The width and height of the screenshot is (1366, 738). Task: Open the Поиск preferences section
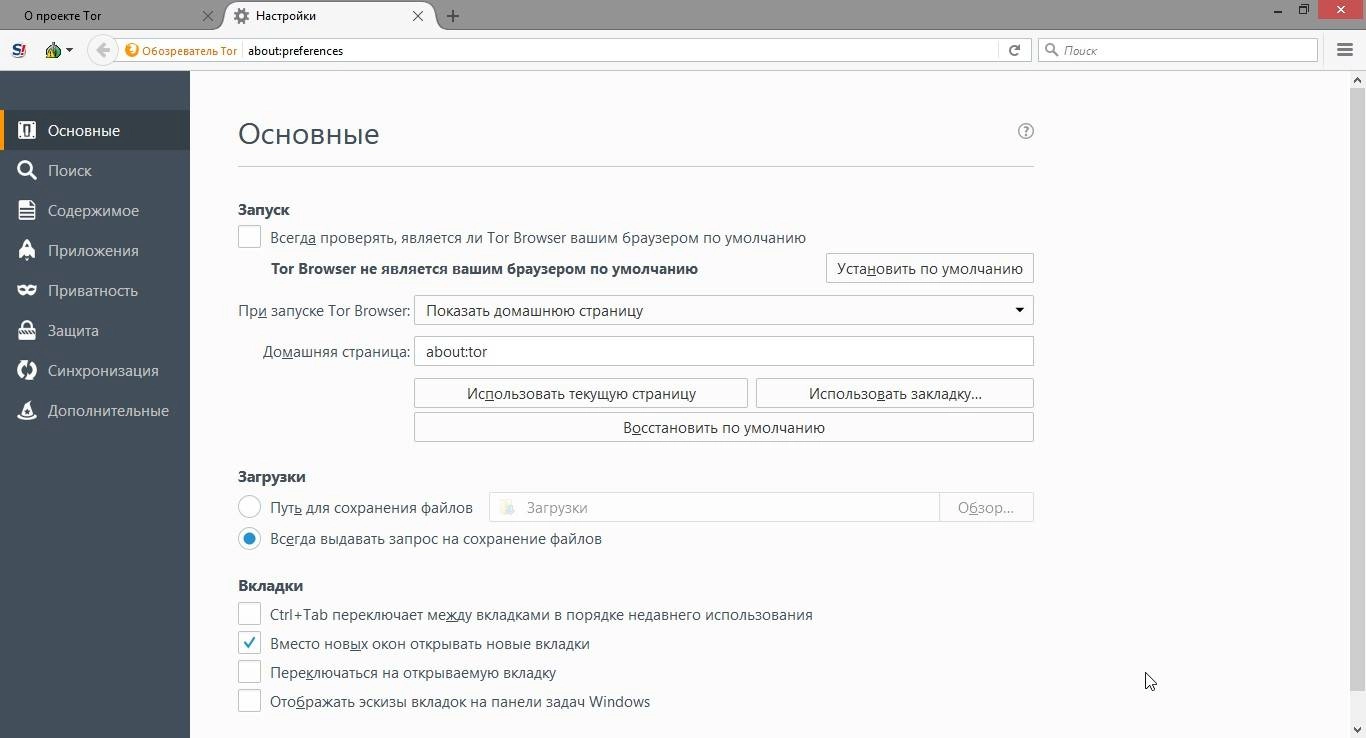click(95, 170)
